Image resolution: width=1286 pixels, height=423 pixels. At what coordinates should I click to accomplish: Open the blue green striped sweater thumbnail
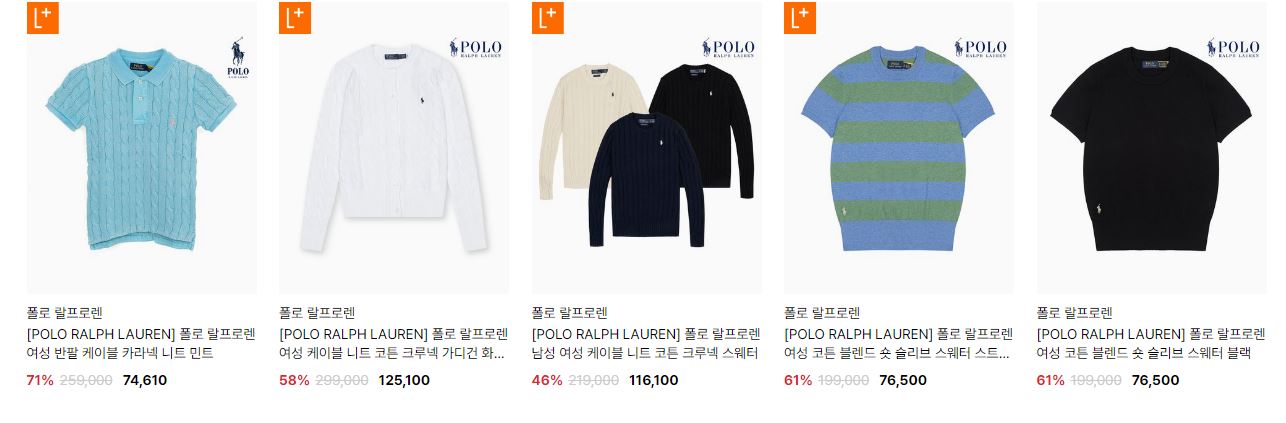[x=899, y=148]
